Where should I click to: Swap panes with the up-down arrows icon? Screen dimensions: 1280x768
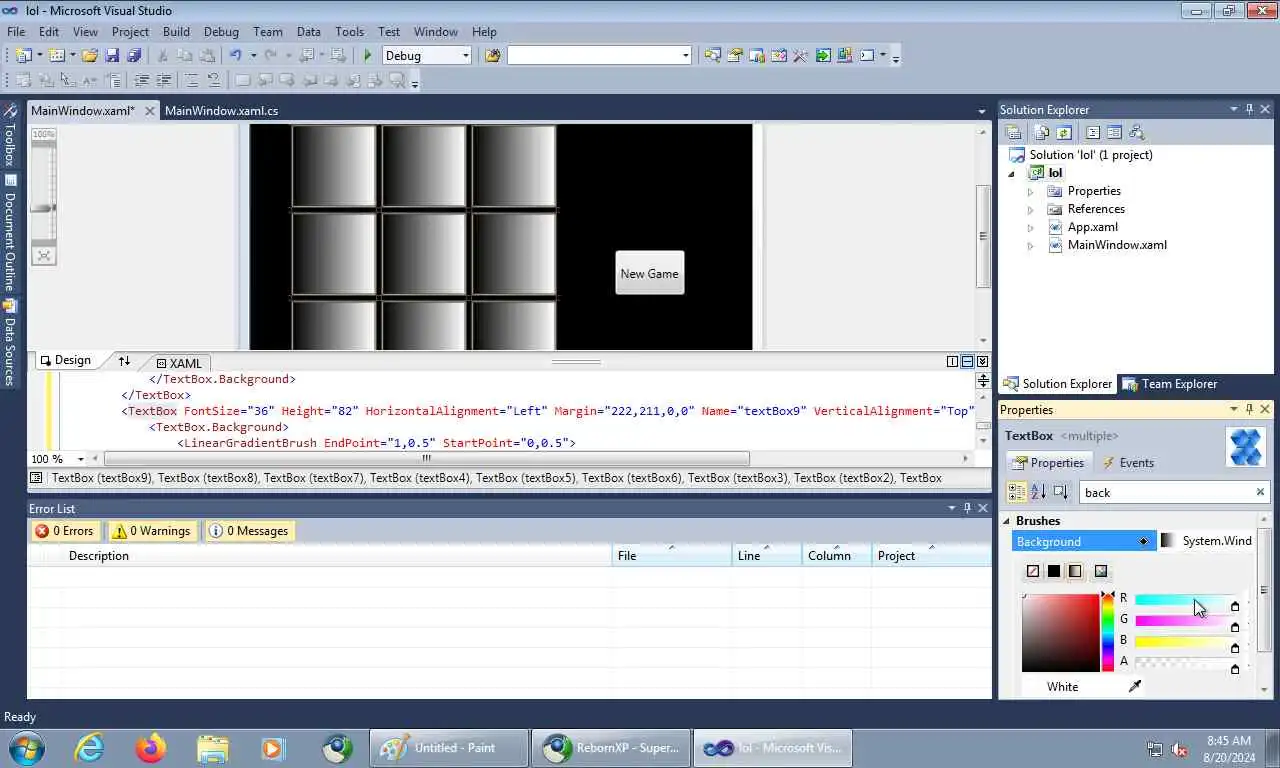click(x=124, y=361)
